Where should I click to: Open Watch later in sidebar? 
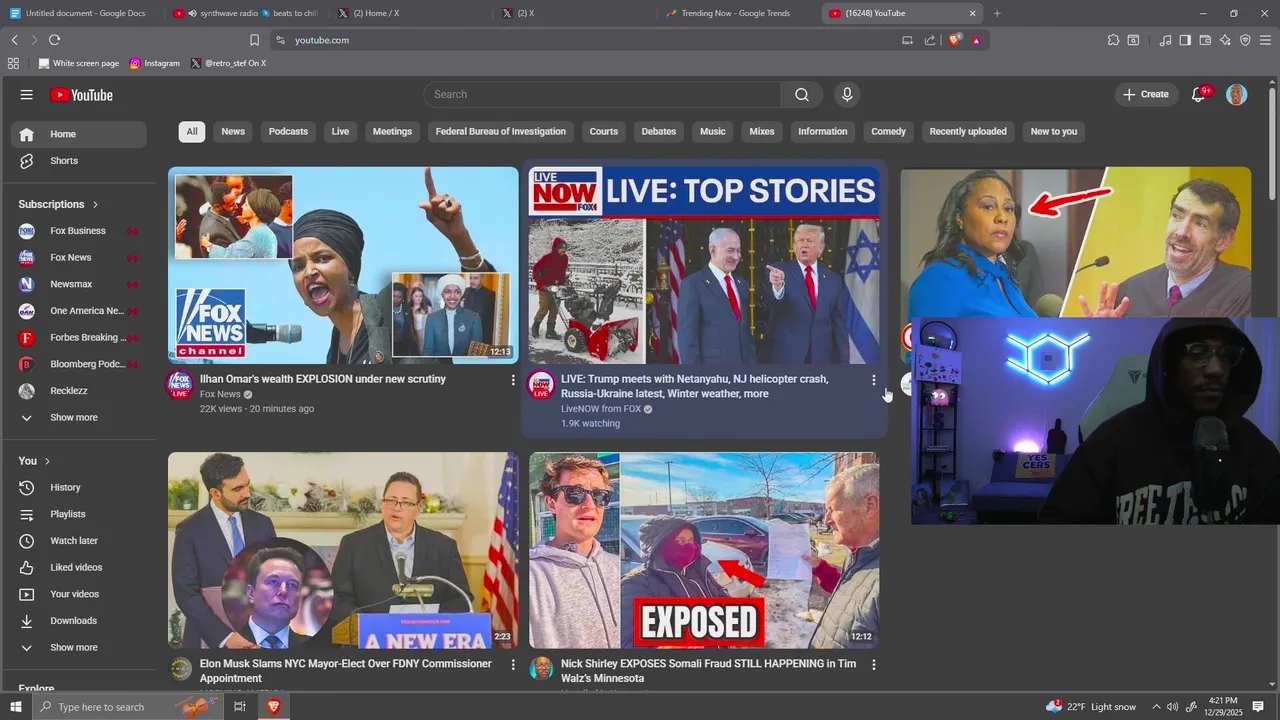(76, 541)
